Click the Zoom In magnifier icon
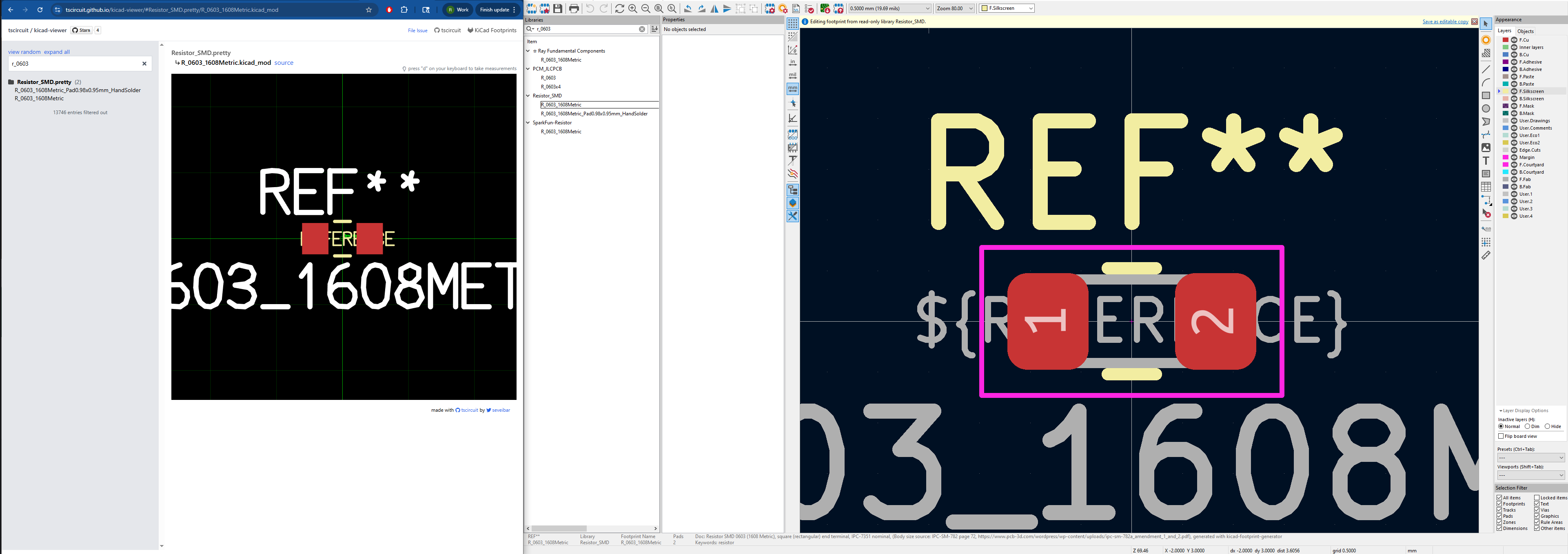The width and height of the screenshot is (1568, 554). coord(632,9)
